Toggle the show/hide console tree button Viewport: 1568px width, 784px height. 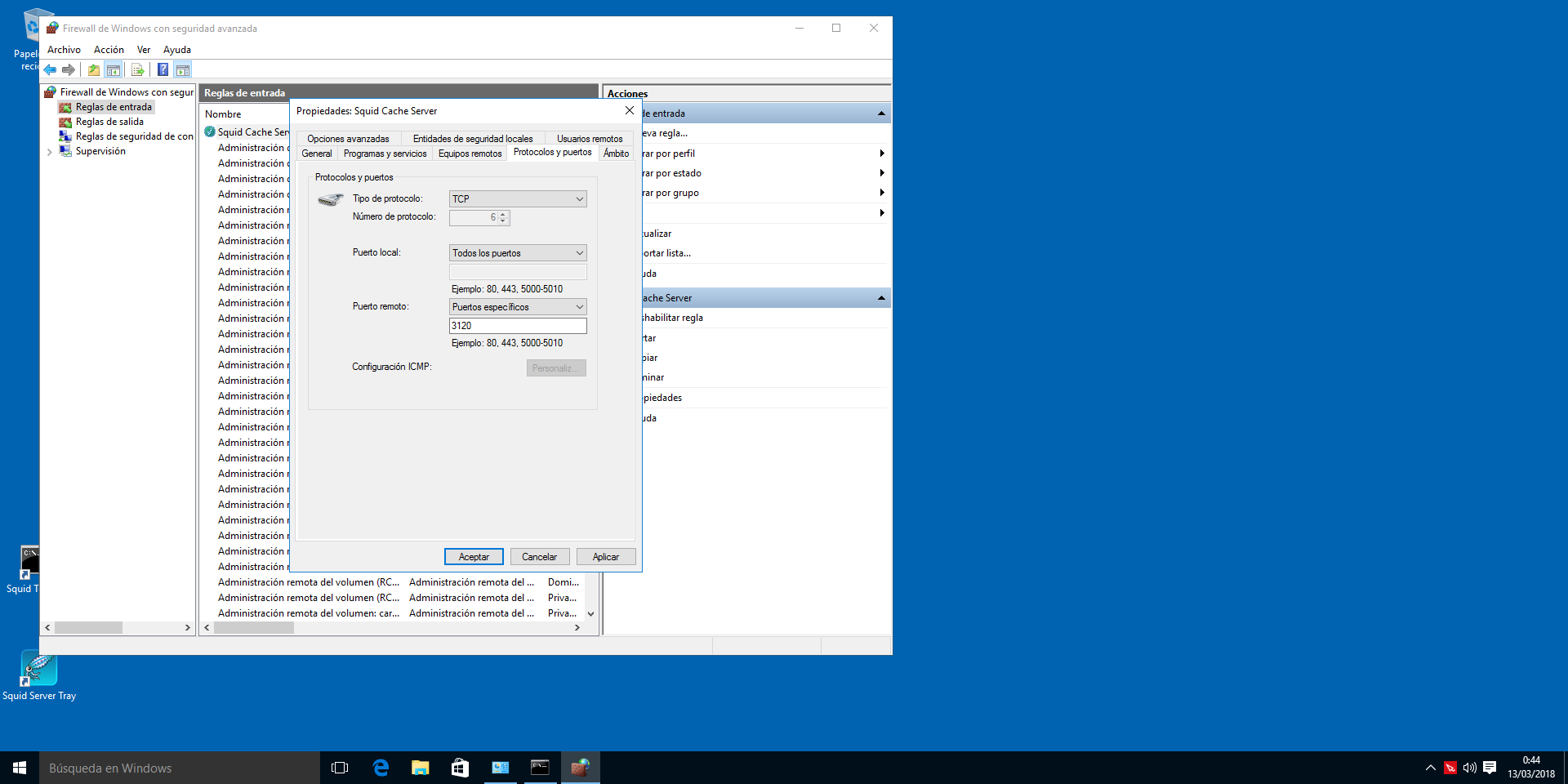pyautogui.click(x=114, y=70)
